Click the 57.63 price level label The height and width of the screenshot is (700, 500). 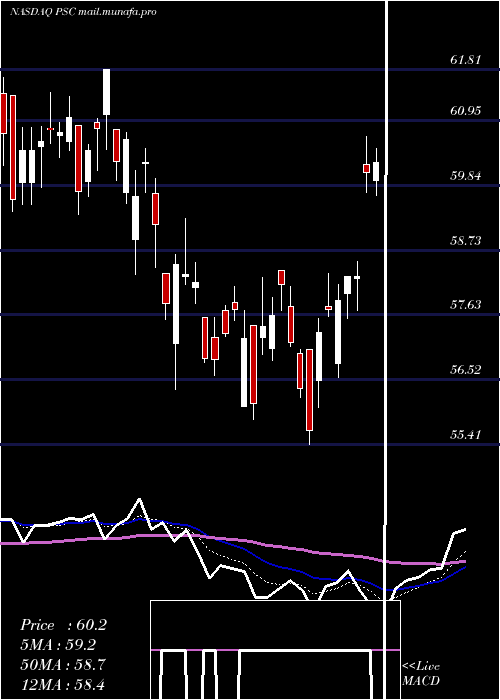pyautogui.click(x=466, y=305)
